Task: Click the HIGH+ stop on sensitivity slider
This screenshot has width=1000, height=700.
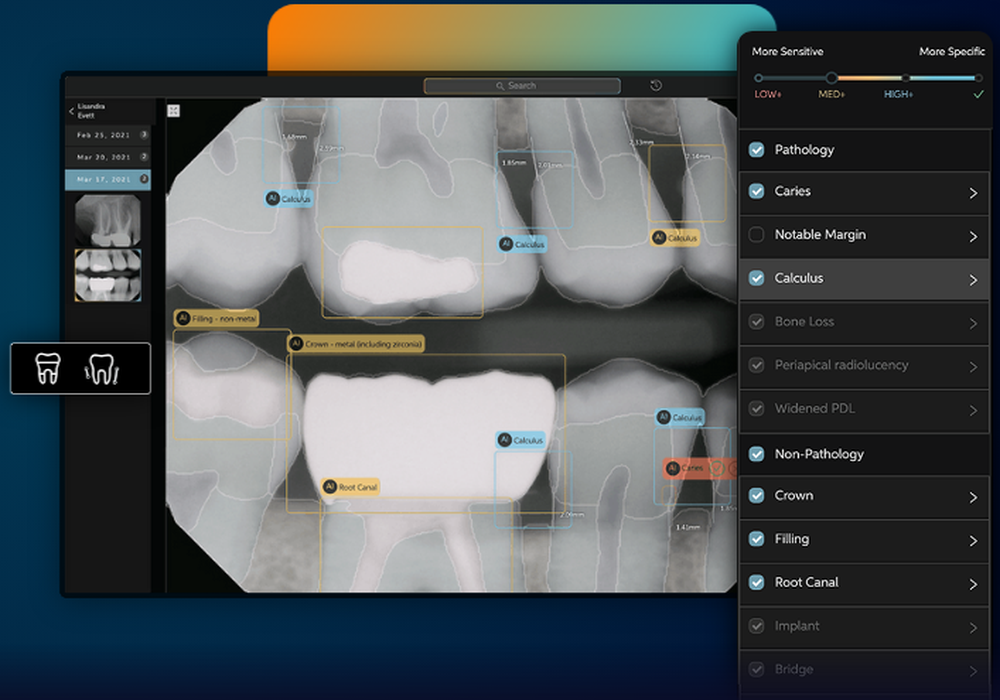Action: coord(905,78)
